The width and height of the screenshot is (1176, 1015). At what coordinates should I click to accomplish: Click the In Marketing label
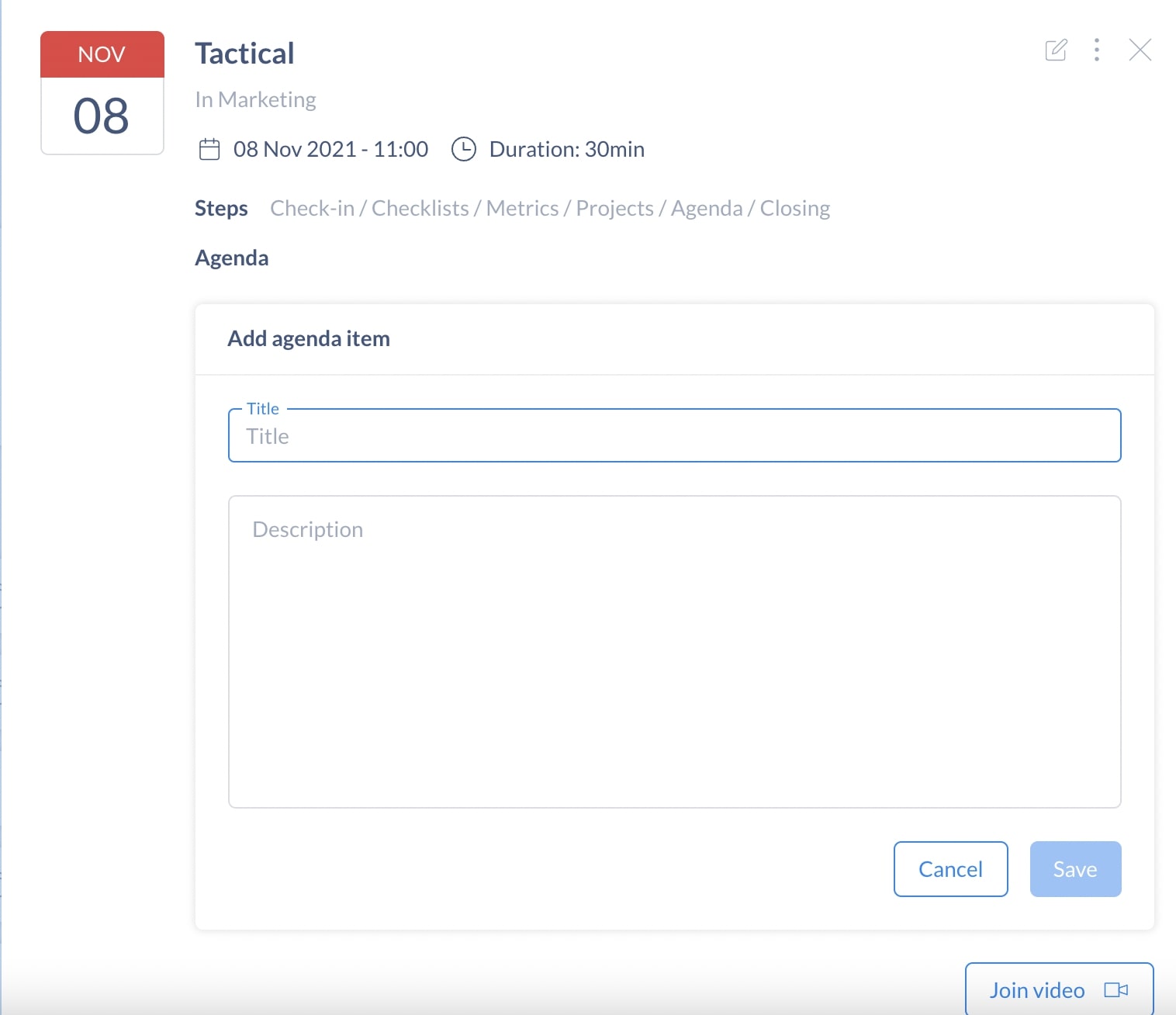tap(255, 100)
